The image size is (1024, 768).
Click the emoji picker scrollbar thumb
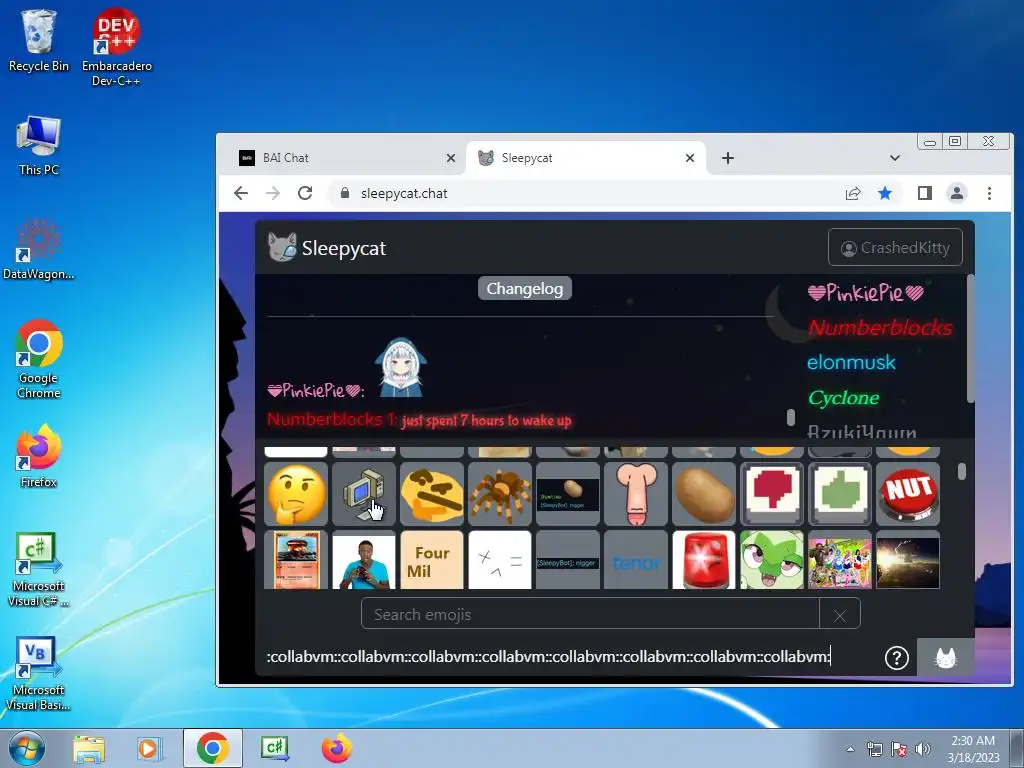961,472
